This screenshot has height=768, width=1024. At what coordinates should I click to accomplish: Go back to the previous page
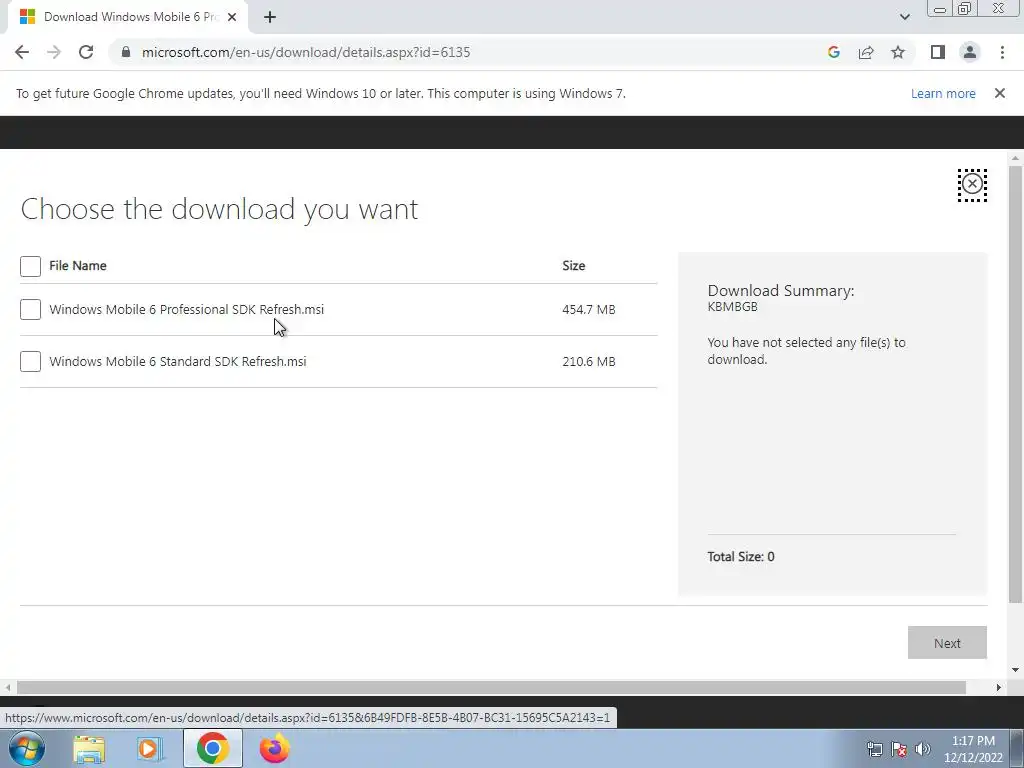coord(22,52)
